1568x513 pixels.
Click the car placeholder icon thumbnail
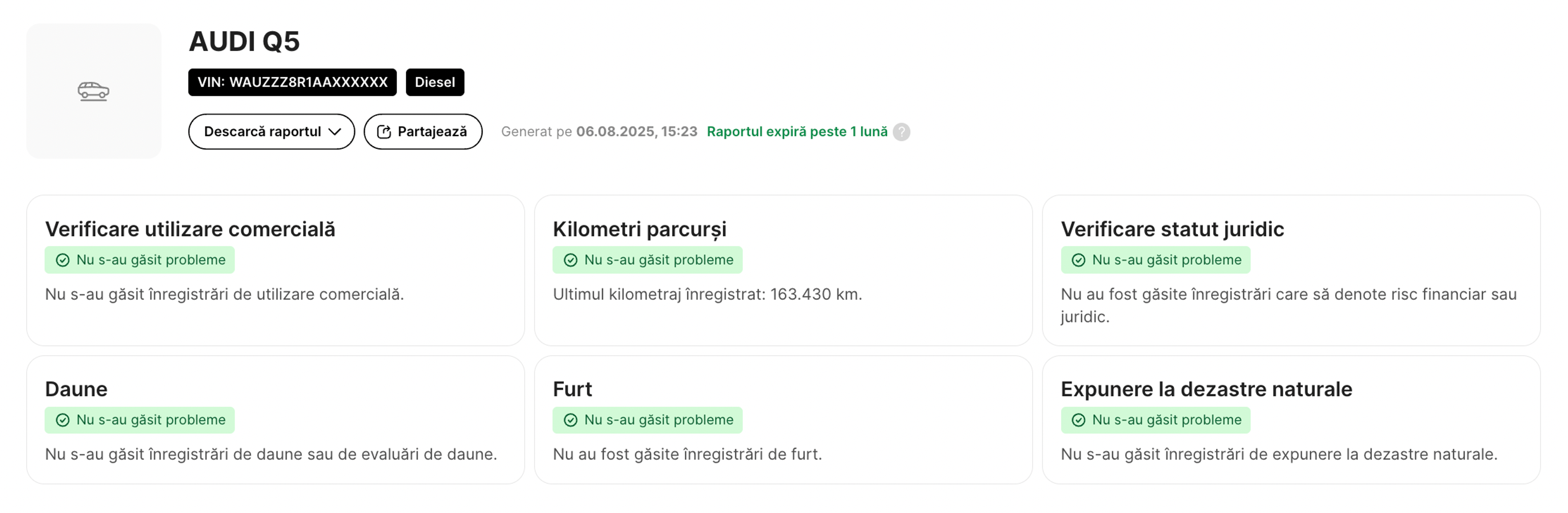(x=94, y=91)
